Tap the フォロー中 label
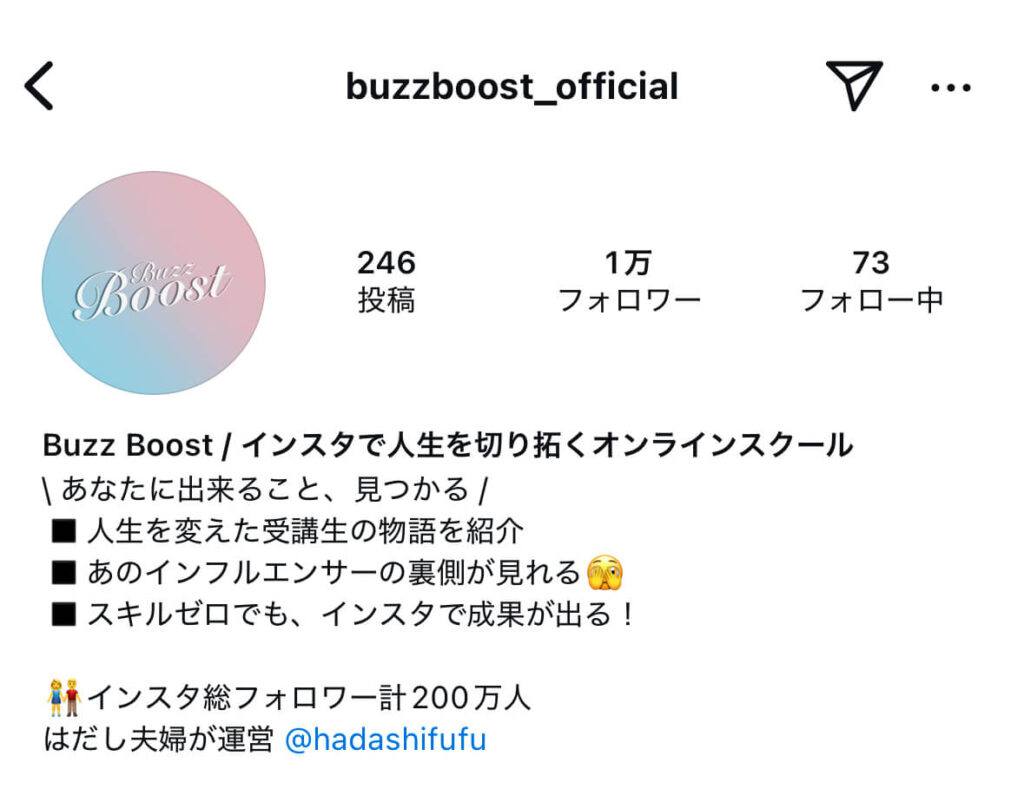Screen dimensions: 1024x789 (x=872, y=300)
